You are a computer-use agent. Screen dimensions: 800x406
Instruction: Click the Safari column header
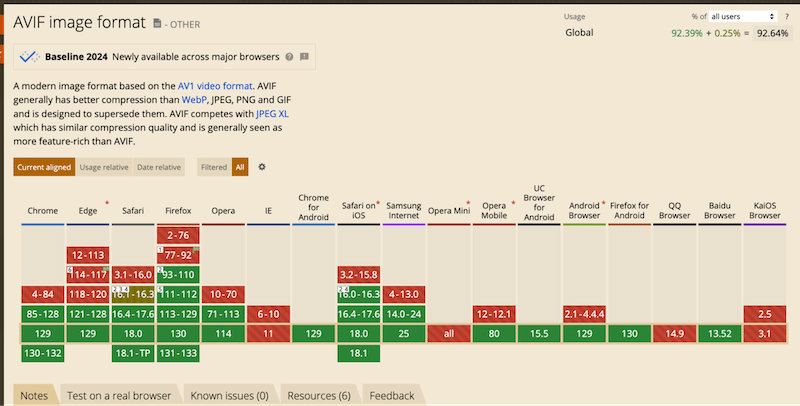pos(133,211)
